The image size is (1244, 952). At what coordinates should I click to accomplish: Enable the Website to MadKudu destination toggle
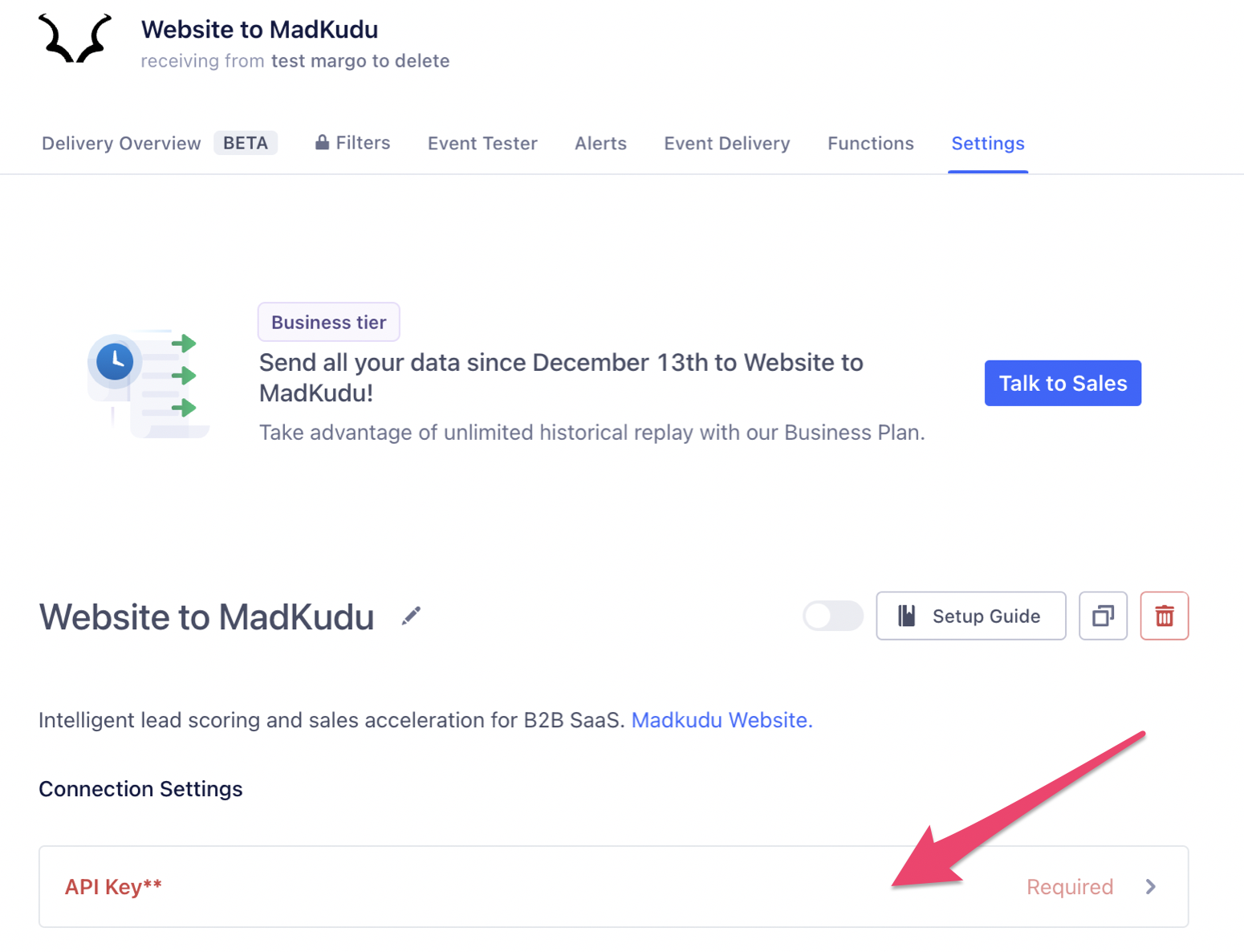832,616
